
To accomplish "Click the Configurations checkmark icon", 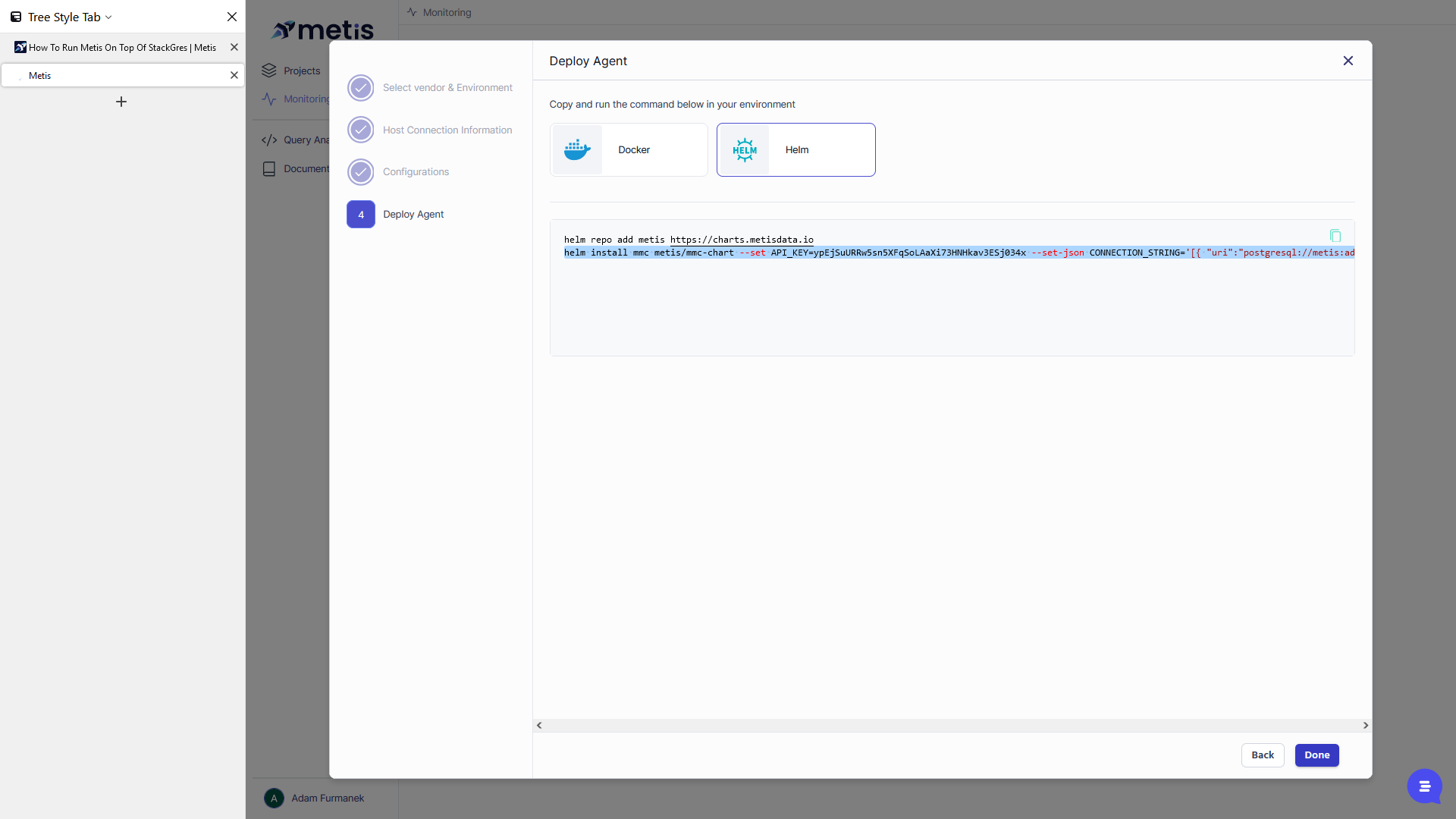I will (361, 172).
